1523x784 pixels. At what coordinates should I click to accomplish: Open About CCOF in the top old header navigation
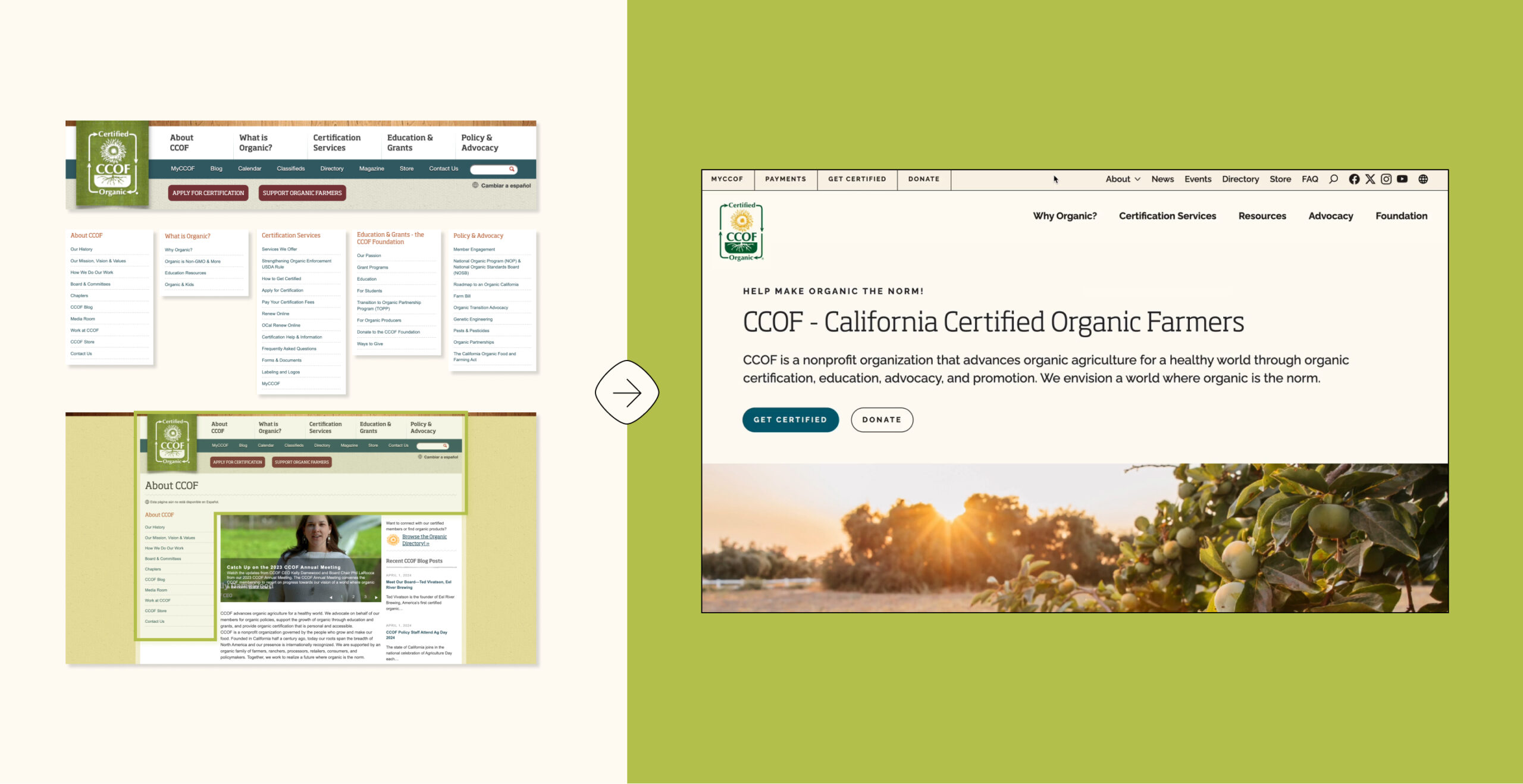coord(181,143)
